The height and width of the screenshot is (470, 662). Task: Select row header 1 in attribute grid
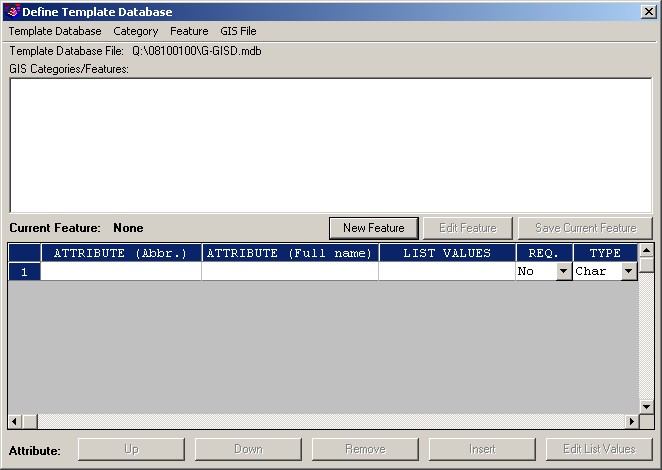(24, 271)
